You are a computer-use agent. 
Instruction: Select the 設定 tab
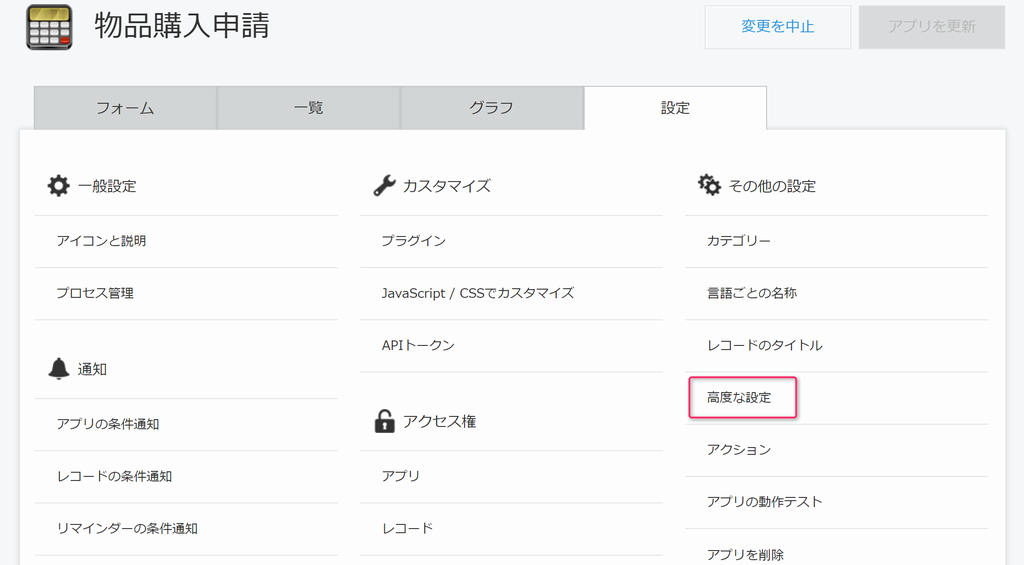pyautogui.click(x=675, y=108)
